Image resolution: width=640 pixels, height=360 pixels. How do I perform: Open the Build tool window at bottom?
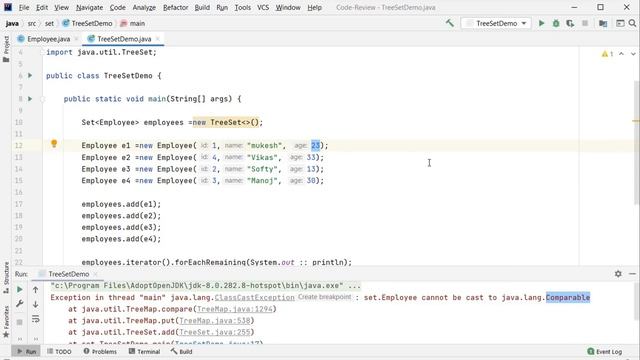[181, 351]
